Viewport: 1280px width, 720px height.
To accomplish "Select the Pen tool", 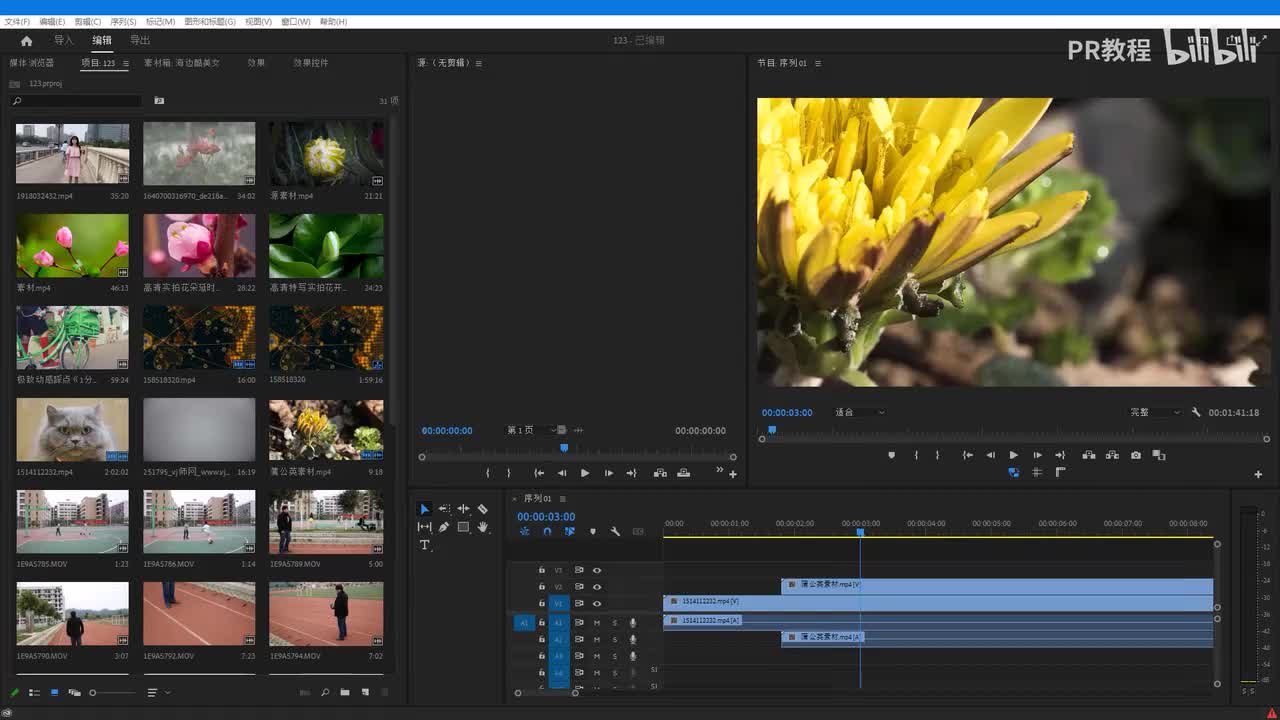I will pos(443,527).
